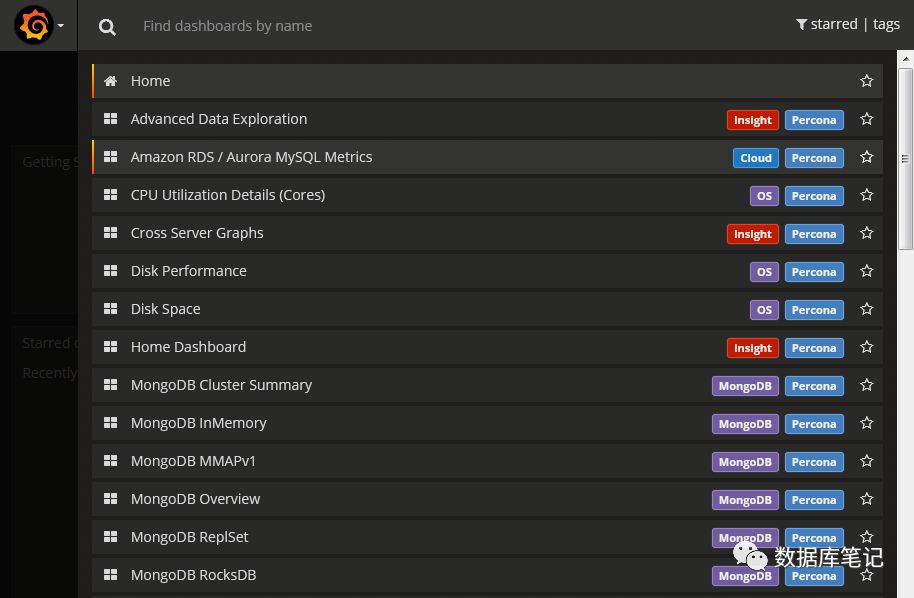
Task: Type in Find dashboards by name field
Action: click(x=400, y=26)
